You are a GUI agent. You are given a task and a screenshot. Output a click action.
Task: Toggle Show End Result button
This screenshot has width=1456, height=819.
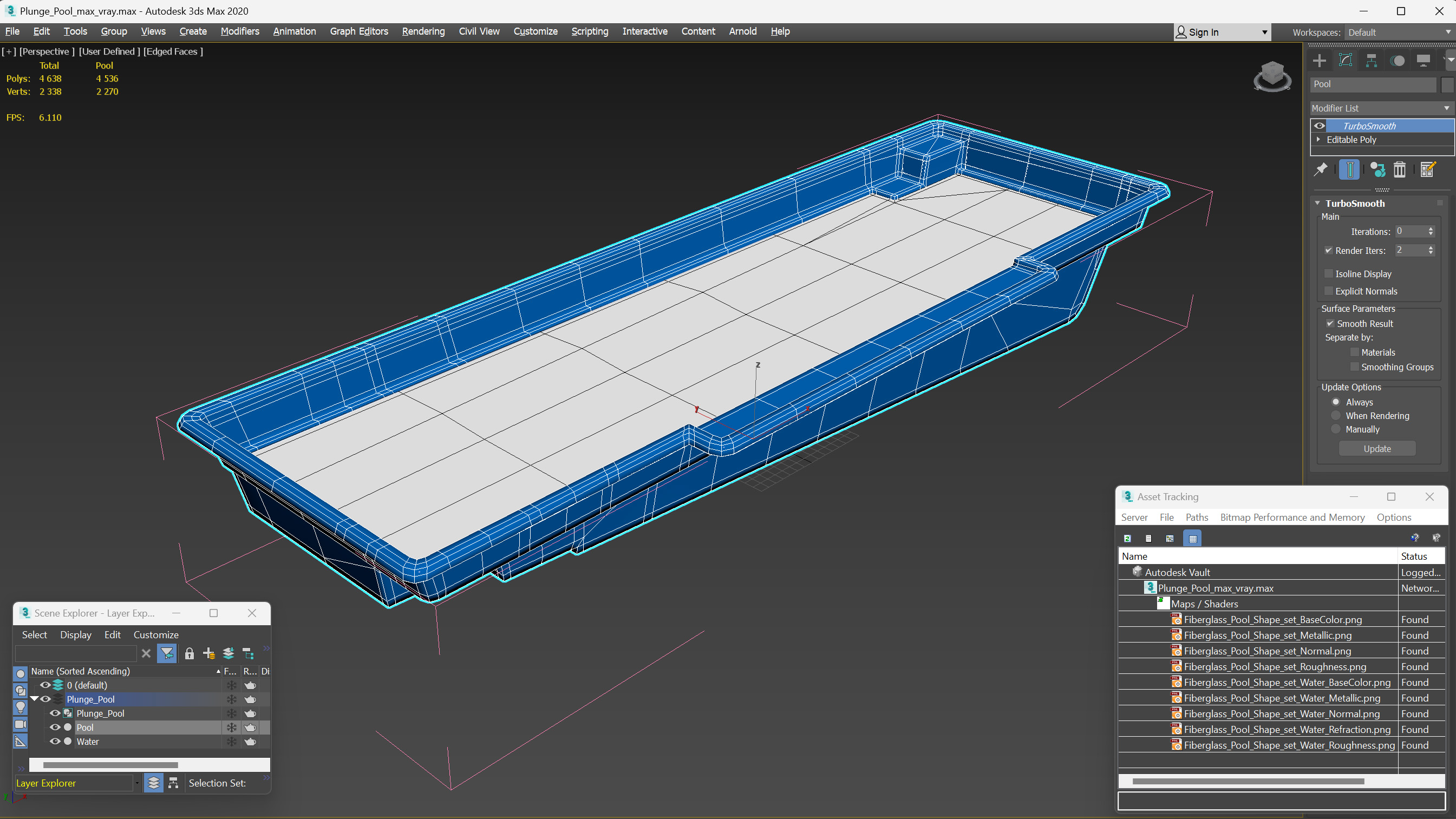[x=1349, y=169]
